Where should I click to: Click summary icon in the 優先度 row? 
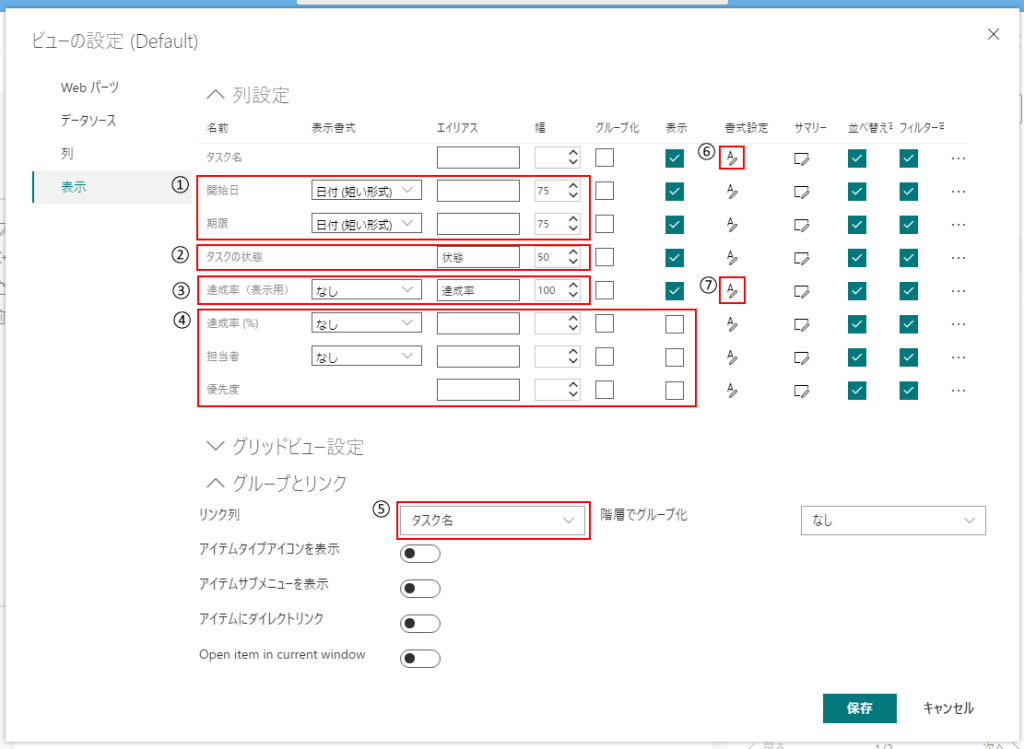[x=801, y=390]
